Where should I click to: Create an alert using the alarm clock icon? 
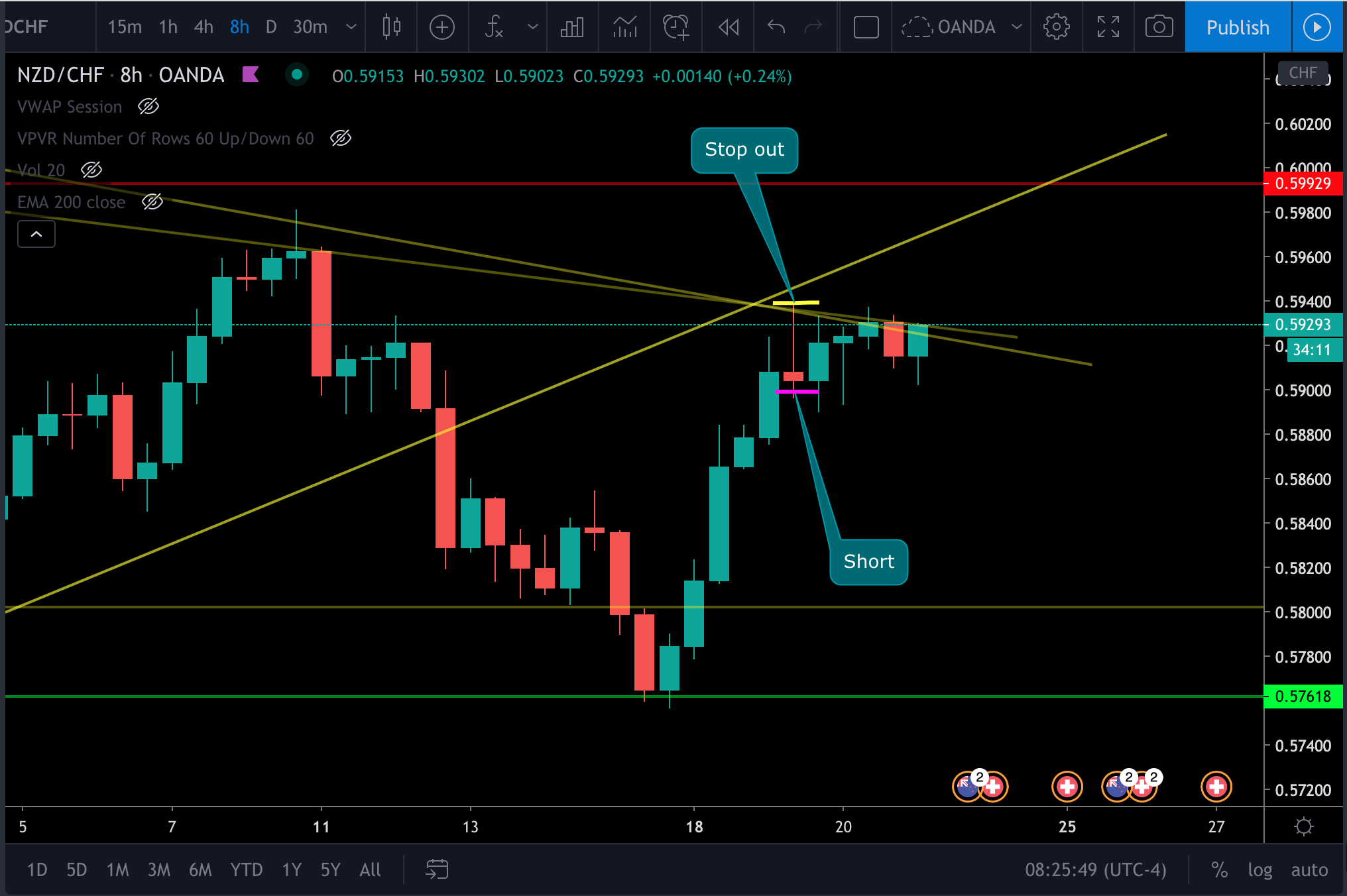point(675,27)
